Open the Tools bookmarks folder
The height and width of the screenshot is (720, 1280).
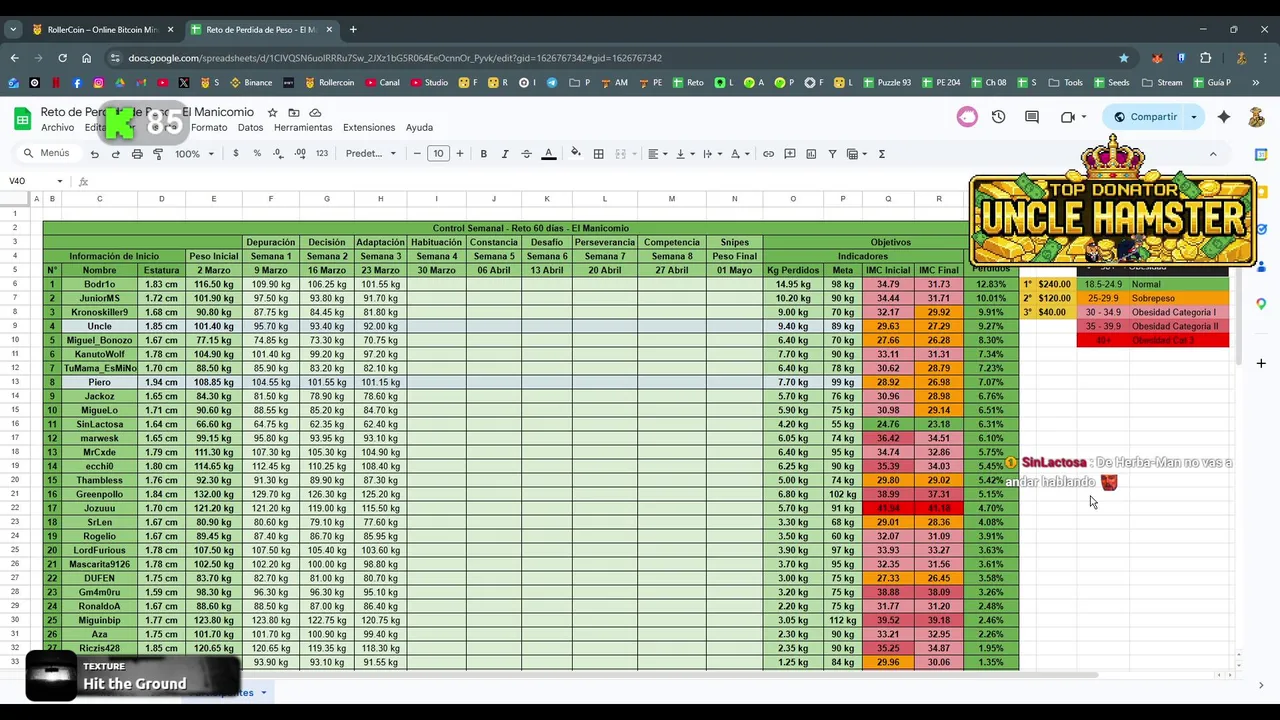[x=1066, y=83]
